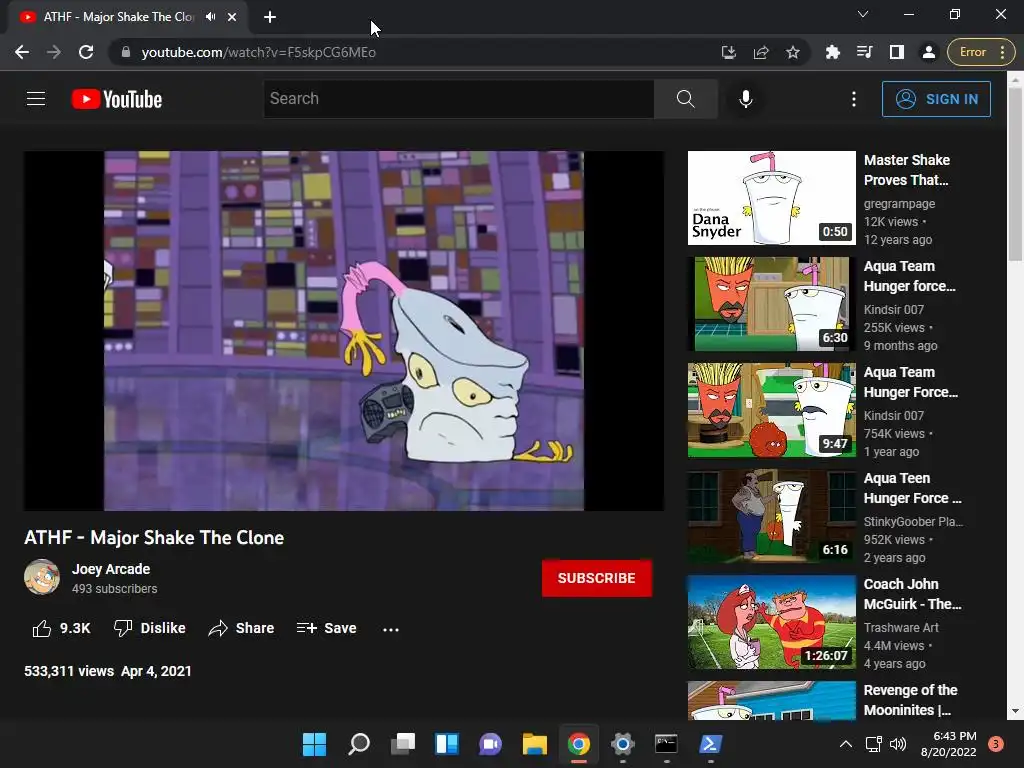The image size is (1024, 768).
Task: Toggle Chrome side panel
Action: tap(897, 52)
